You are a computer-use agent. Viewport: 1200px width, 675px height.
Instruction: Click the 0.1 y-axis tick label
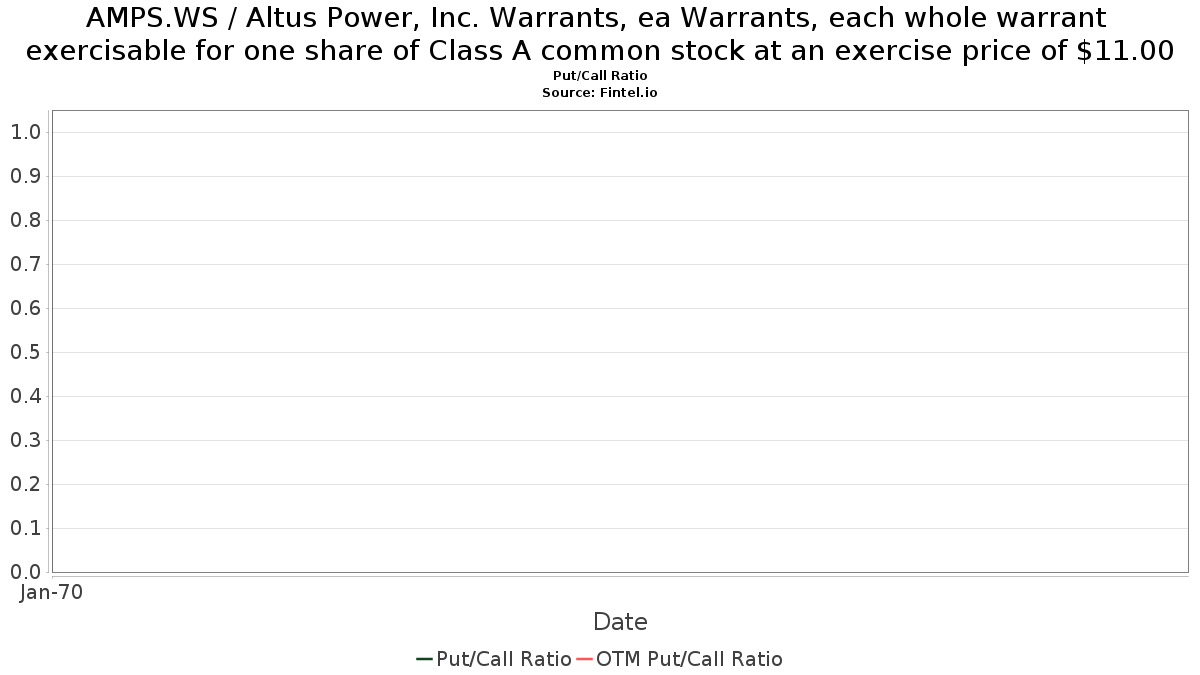tap(25, 528)
